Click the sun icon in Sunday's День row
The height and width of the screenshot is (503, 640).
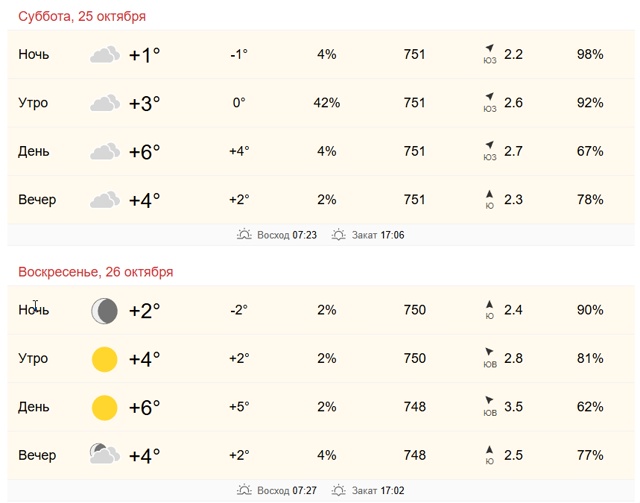tap(104, 407)
